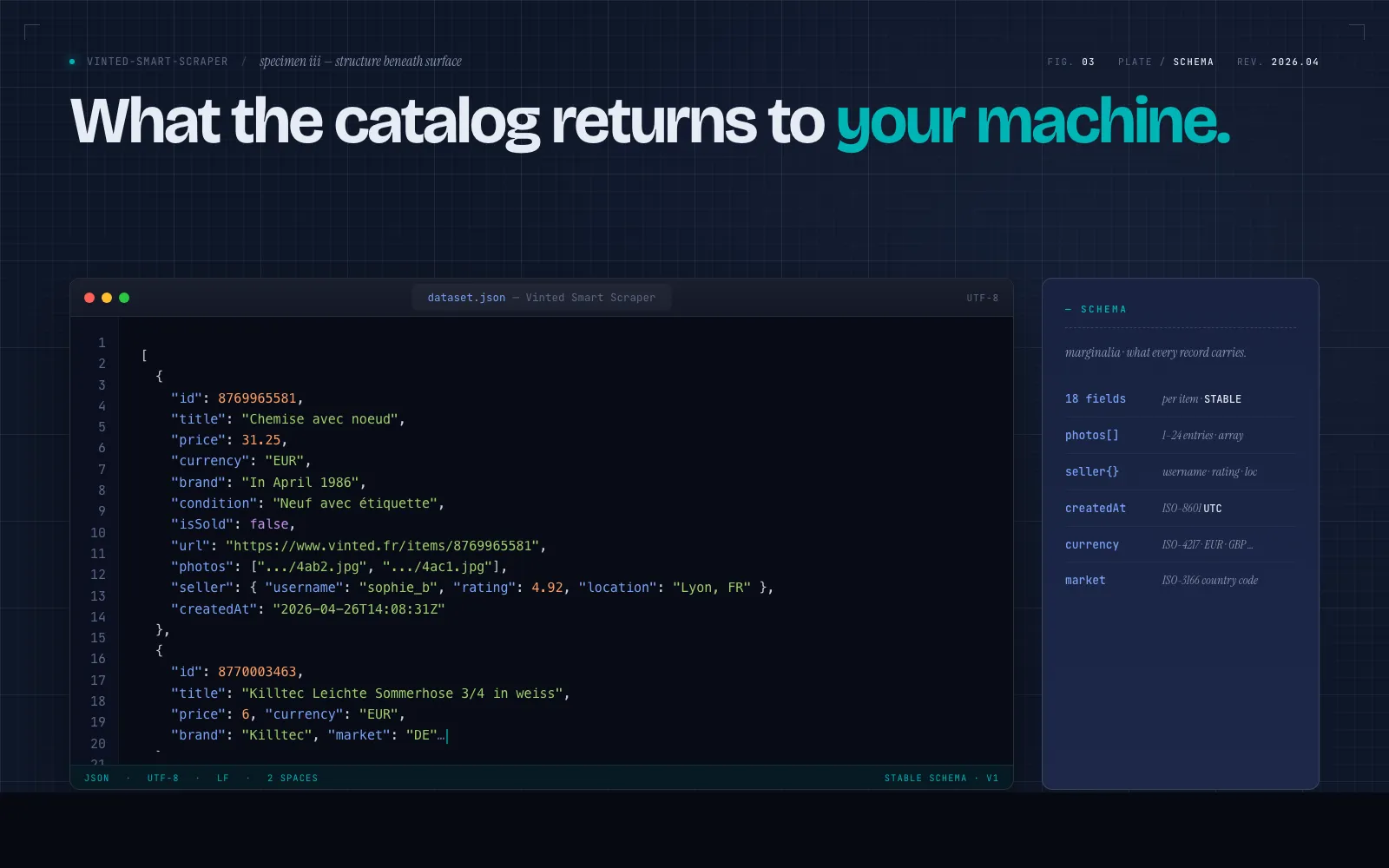1389x868 pixels.
Task: Click the brand string "In April 1986"
Action: tap(300, 483)
